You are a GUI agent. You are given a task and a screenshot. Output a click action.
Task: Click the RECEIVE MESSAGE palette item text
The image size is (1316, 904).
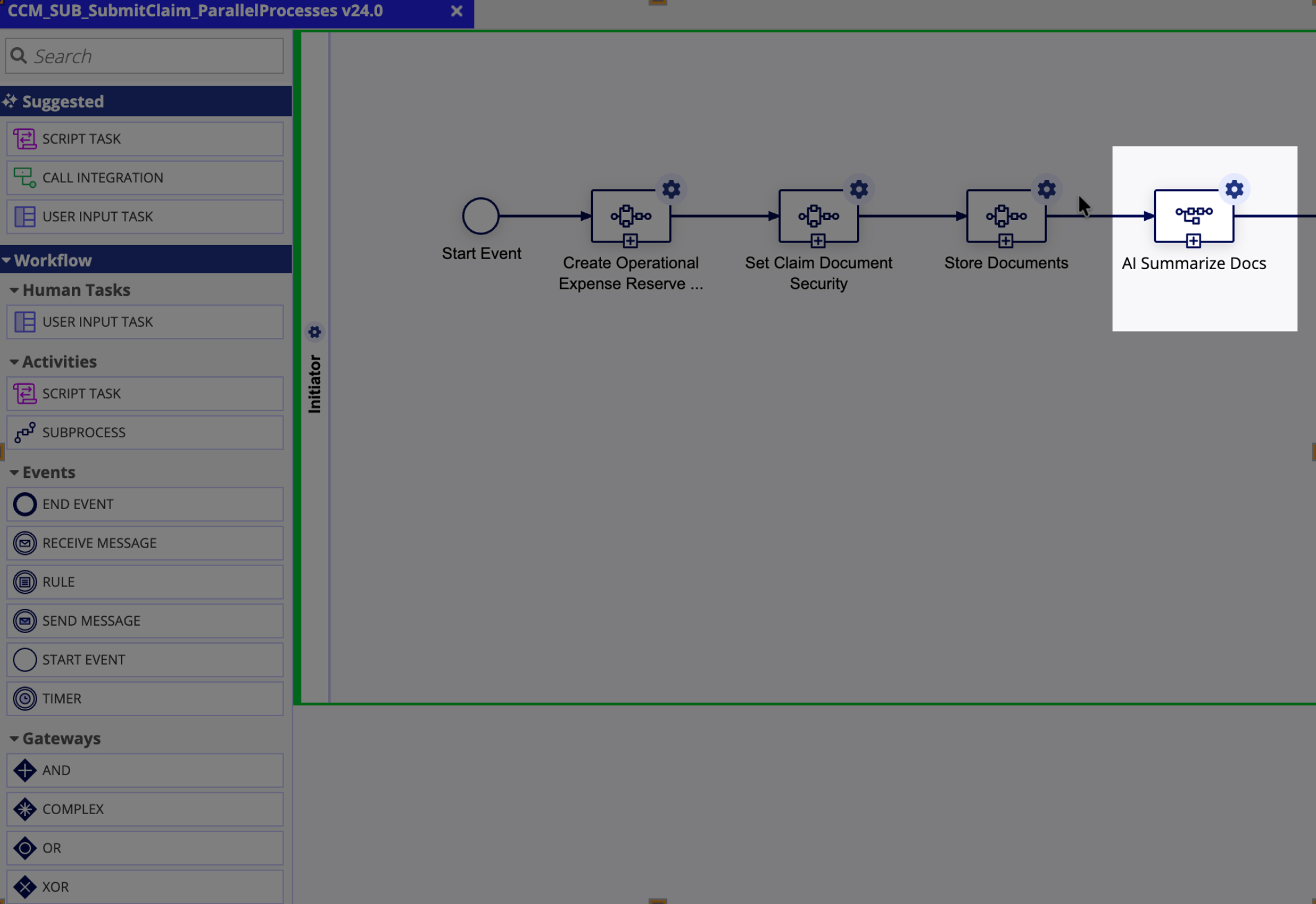tap(99, 543)
